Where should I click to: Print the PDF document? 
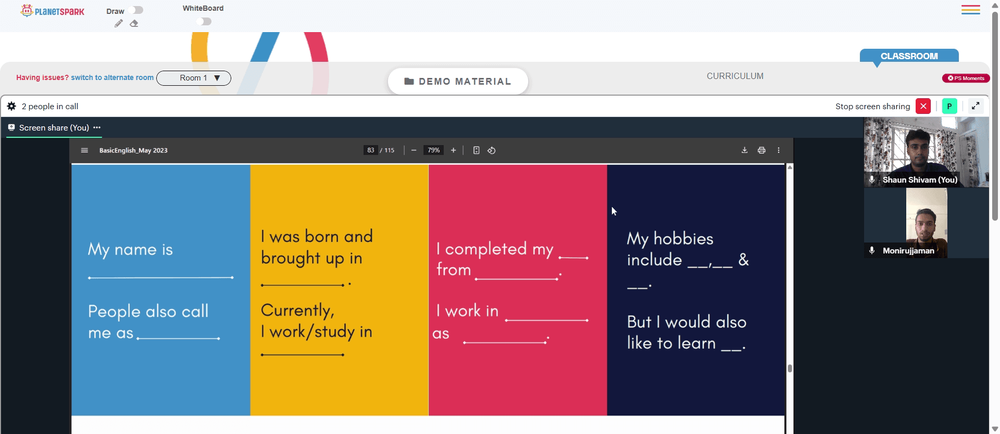tap(761, 150)
